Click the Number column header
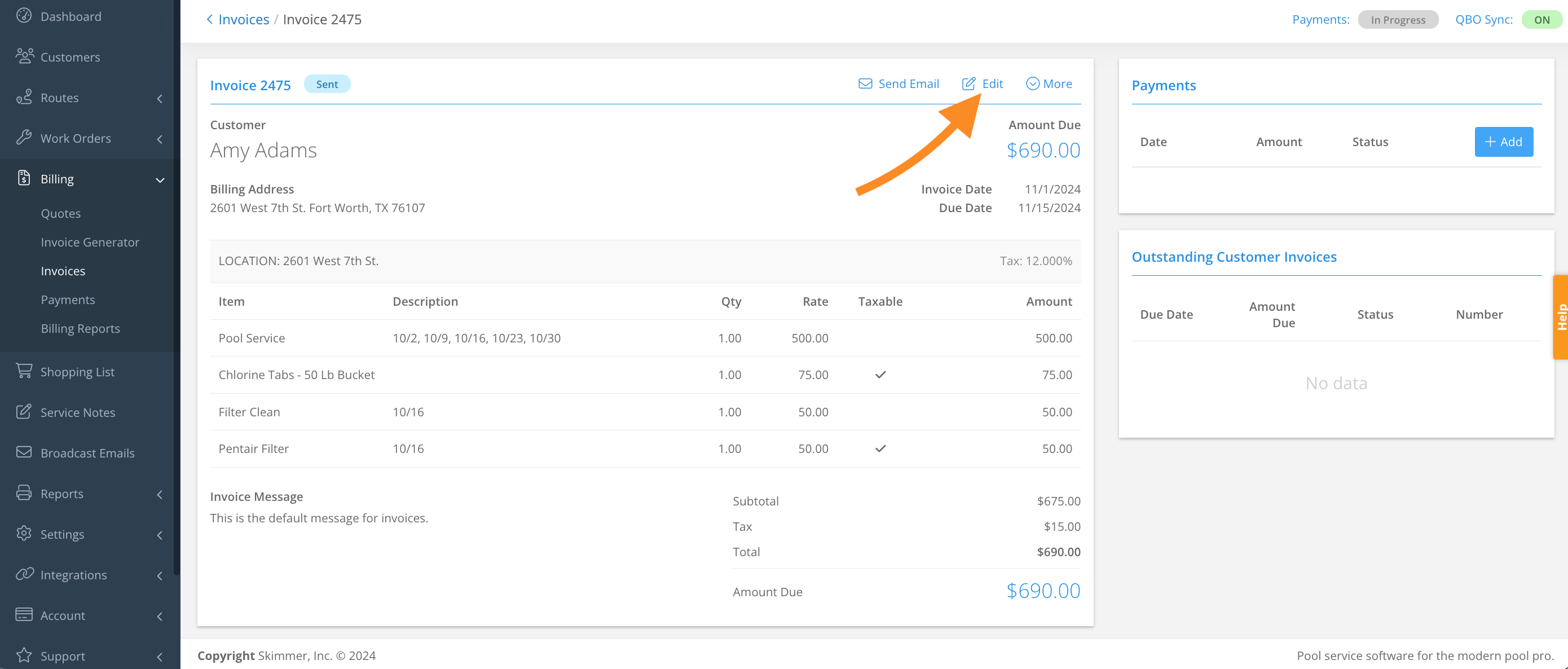 point(1479,315)
